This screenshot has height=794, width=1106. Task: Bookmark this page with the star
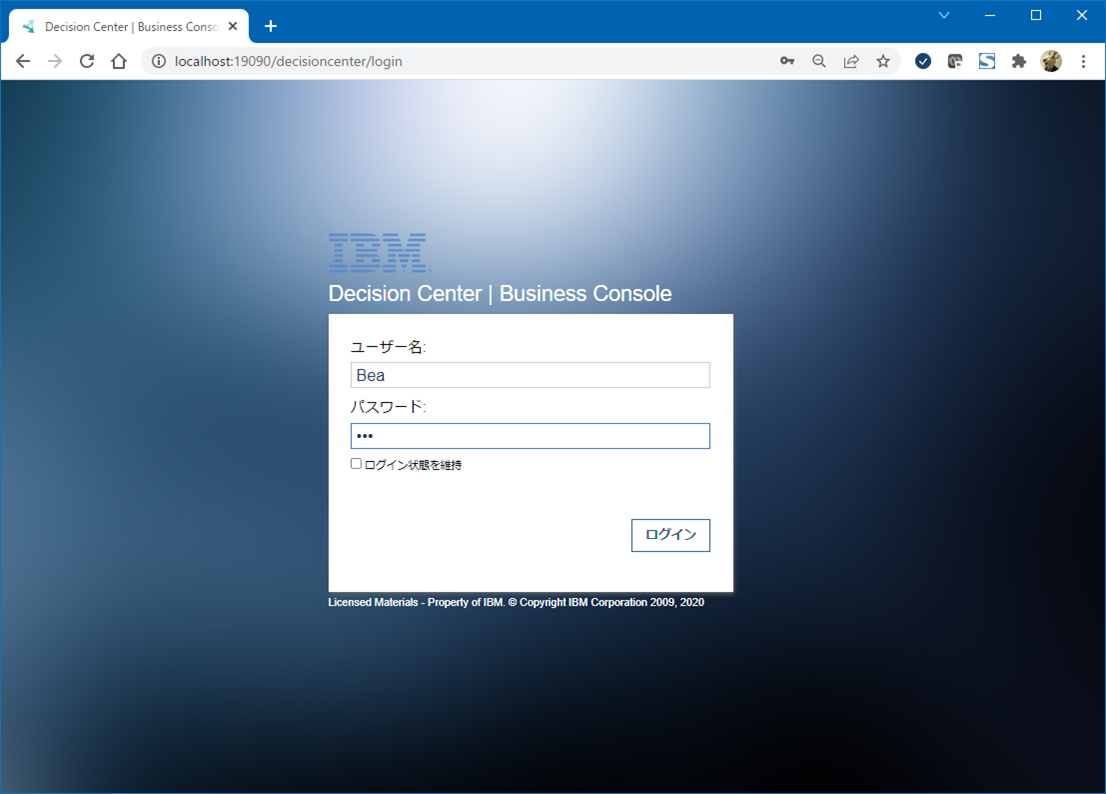pos(883,61)
